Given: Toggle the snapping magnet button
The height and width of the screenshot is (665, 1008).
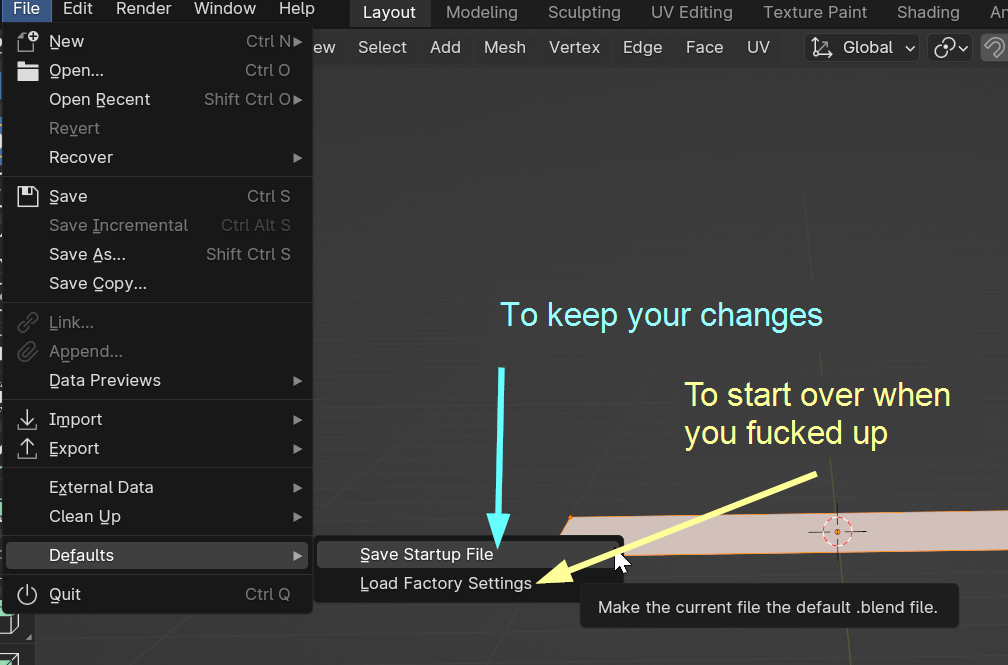Looking at the screenshot, I should (x=993, y=48).
